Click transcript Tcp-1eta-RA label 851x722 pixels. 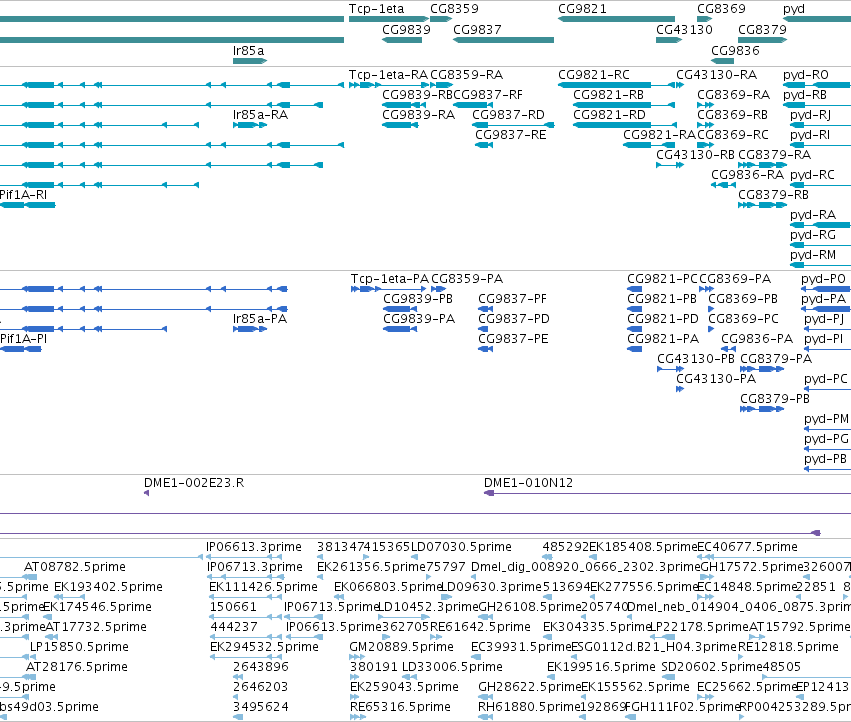(388, 74)
